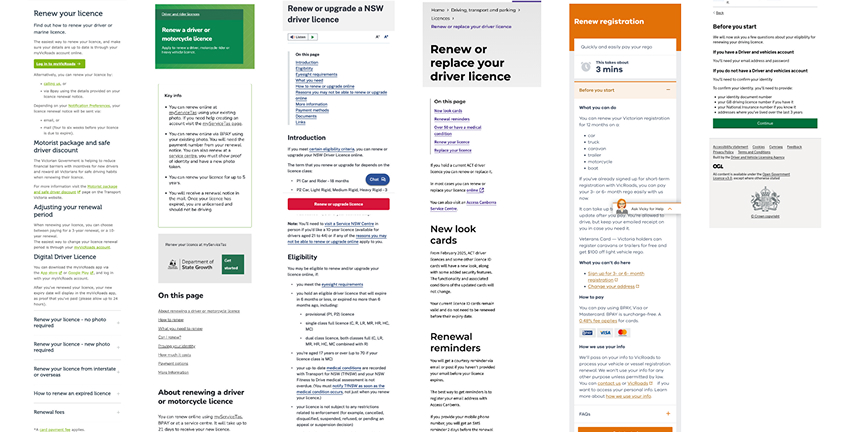855x433 pixels.
Task: Click the Crown copyright crest image
Action: pyautogui.click(x=765, y=200)
